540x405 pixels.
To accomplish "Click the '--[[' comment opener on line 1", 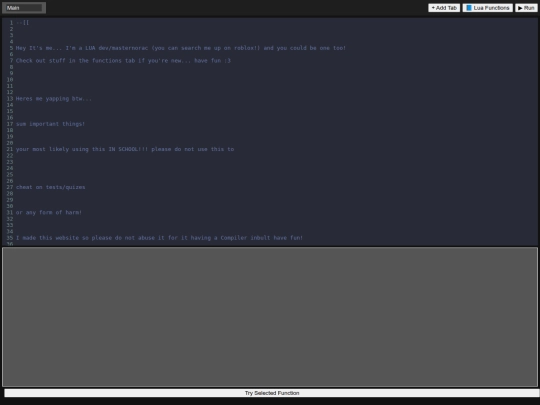I will pos(22,22).
